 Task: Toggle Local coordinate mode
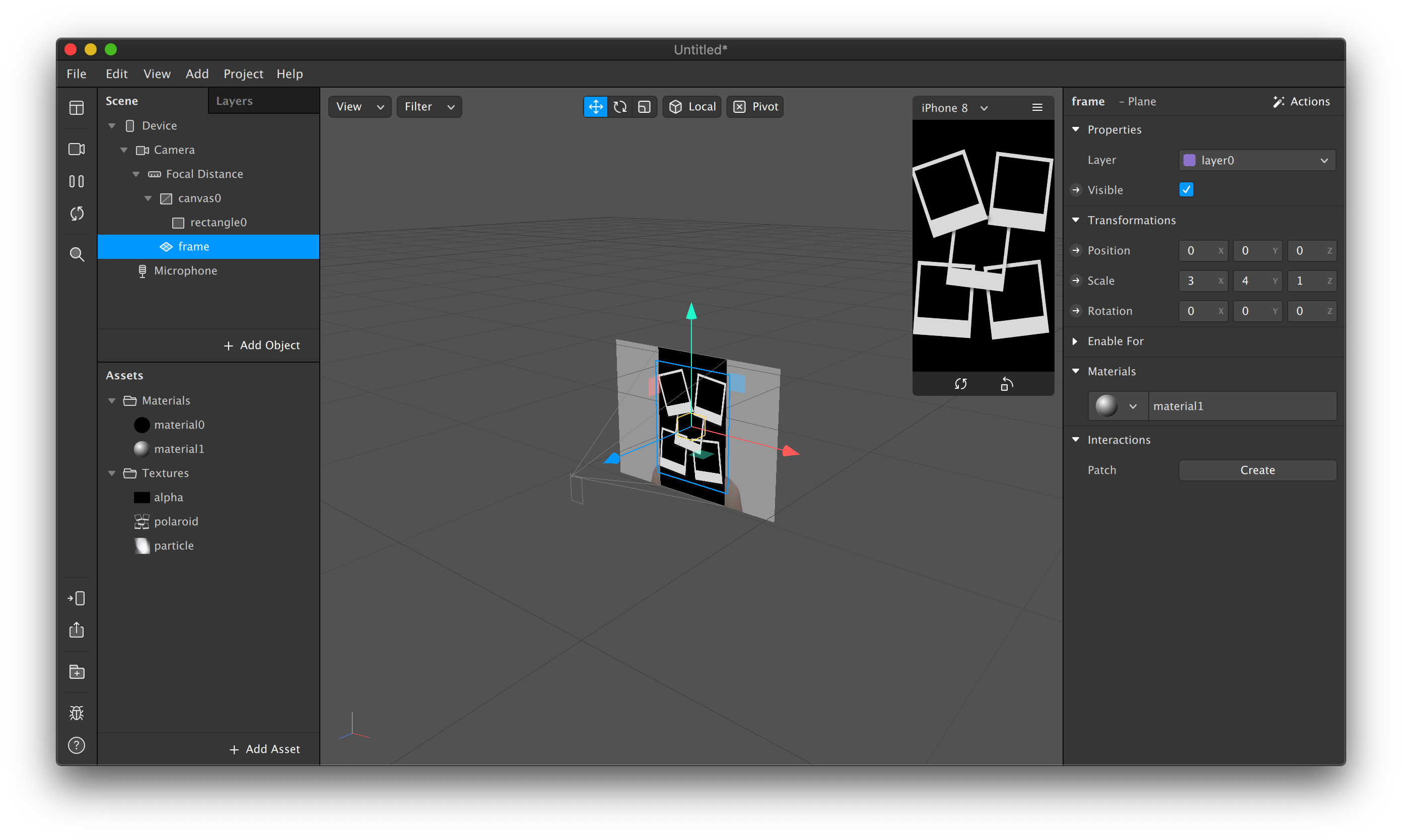pyautogui.click(x=692, y=106)
